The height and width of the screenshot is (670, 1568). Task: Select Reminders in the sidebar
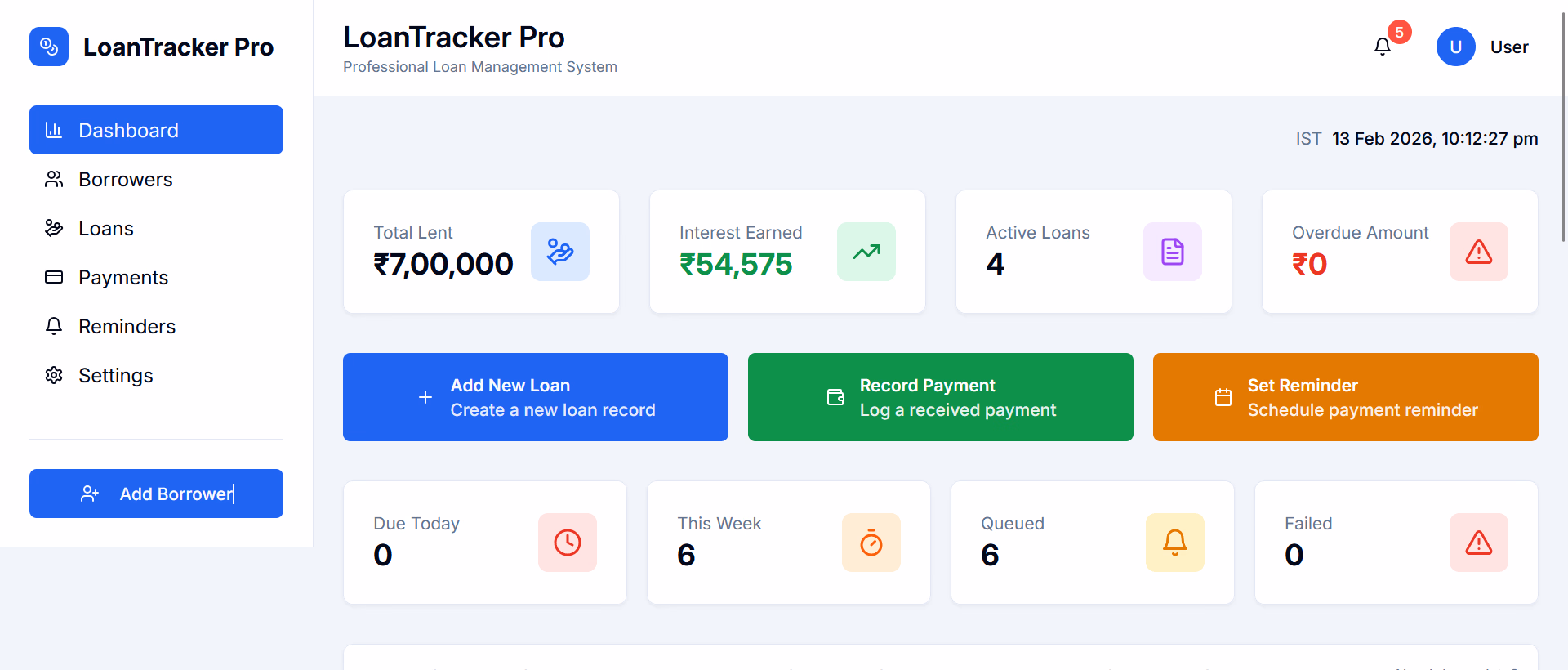(127, 327)
